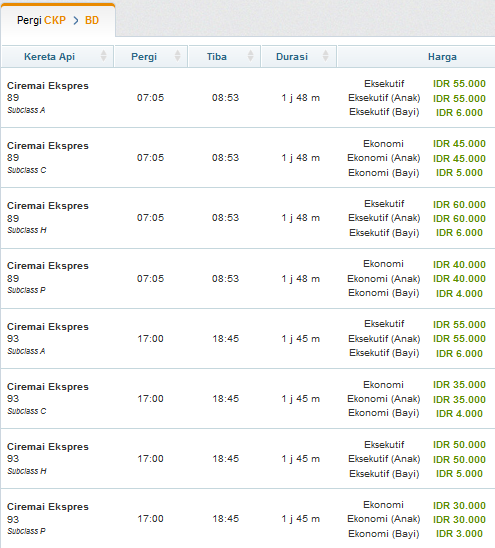
Task: Click Ekonomi price IDR 45.000 for train 89 Subclass C
Action: tap(459, 144)
